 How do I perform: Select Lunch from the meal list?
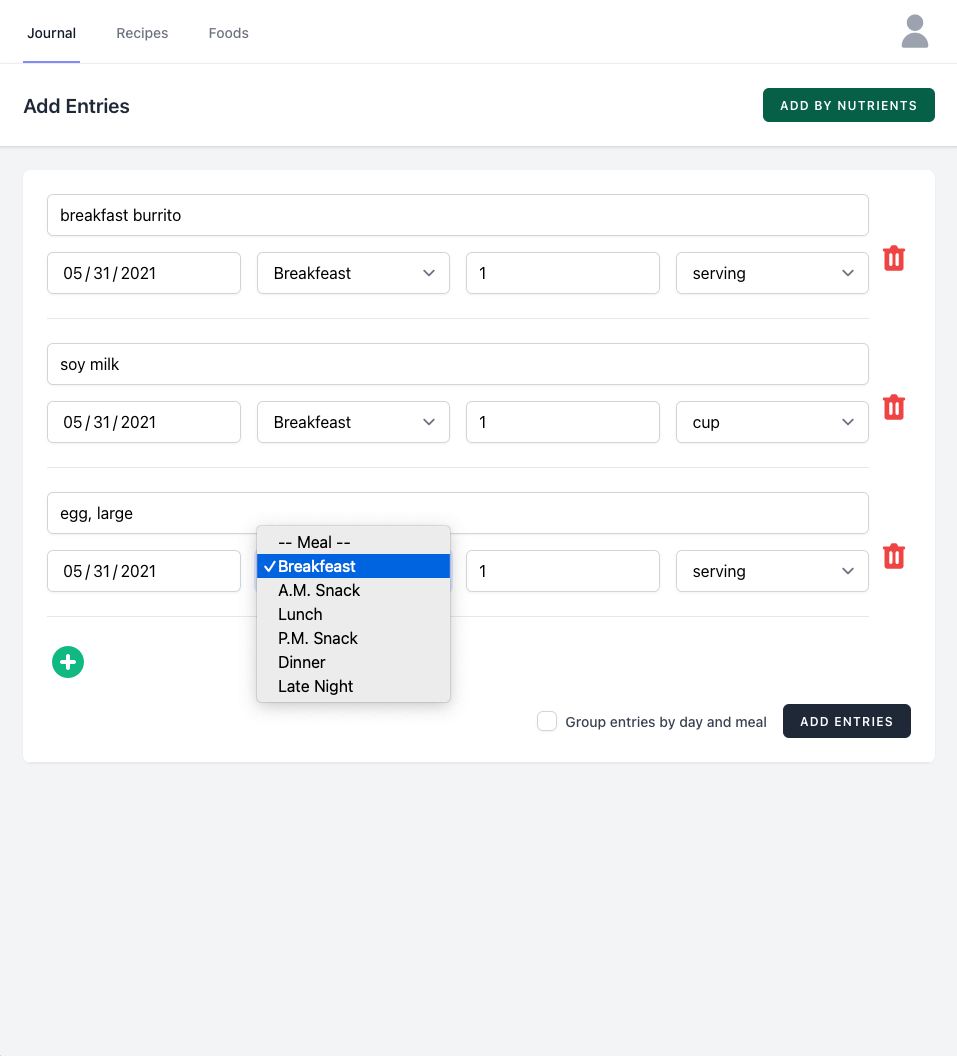[300, 614]
